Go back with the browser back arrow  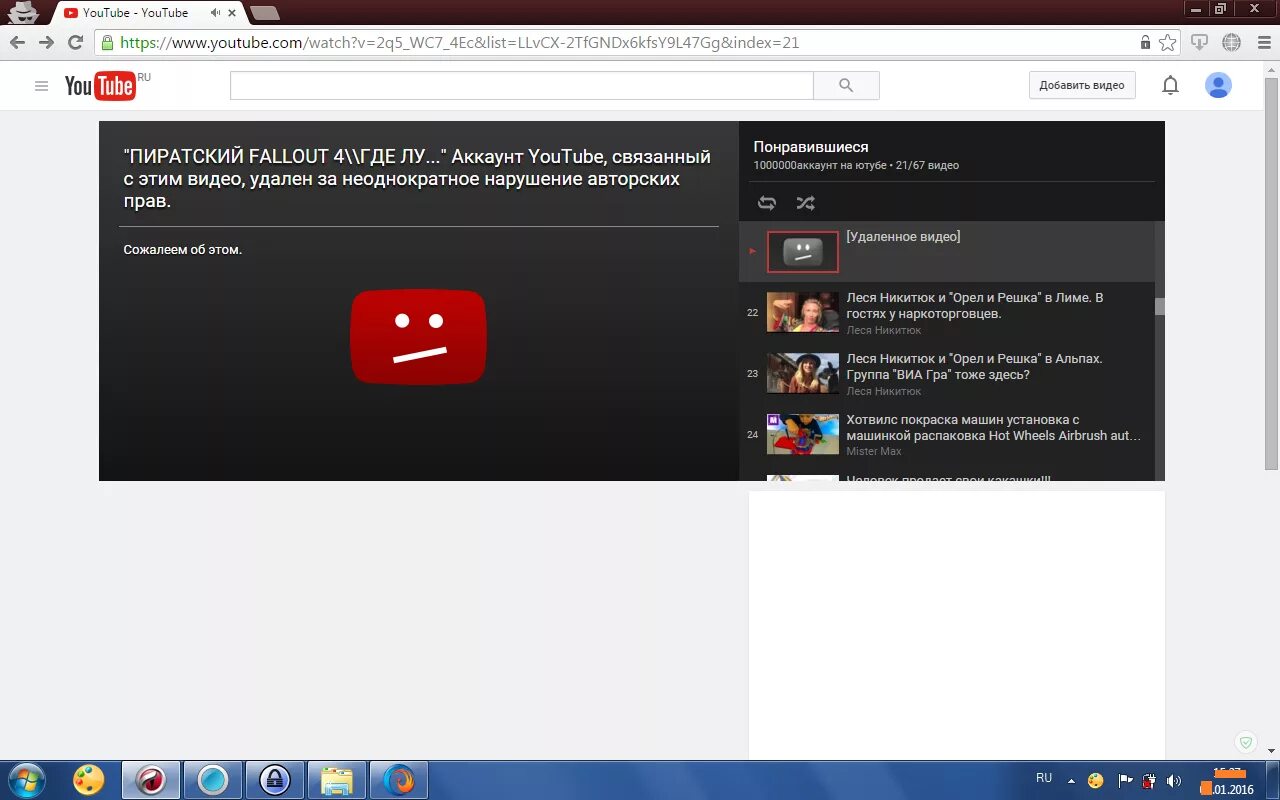(17, 43)
